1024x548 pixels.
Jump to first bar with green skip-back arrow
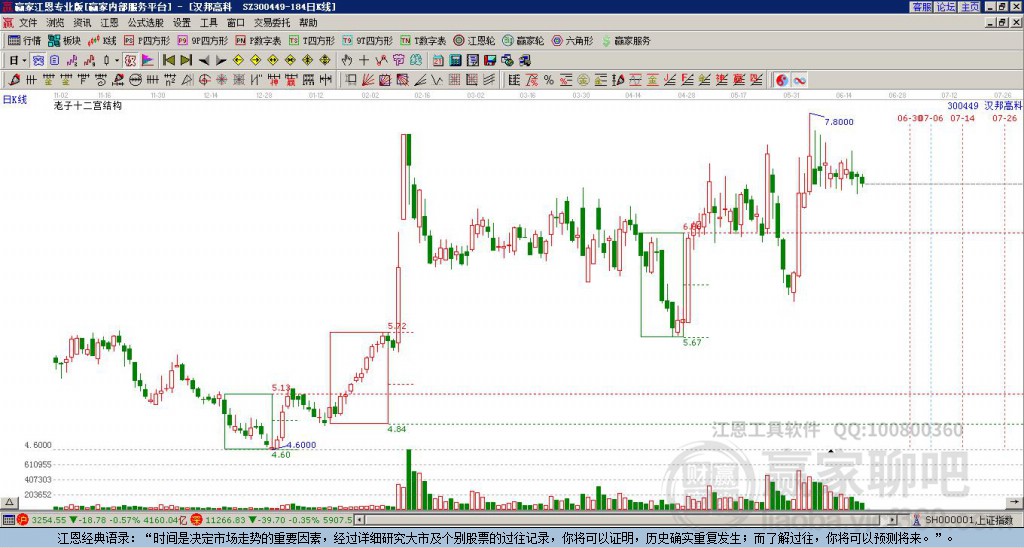click(168, 61)
